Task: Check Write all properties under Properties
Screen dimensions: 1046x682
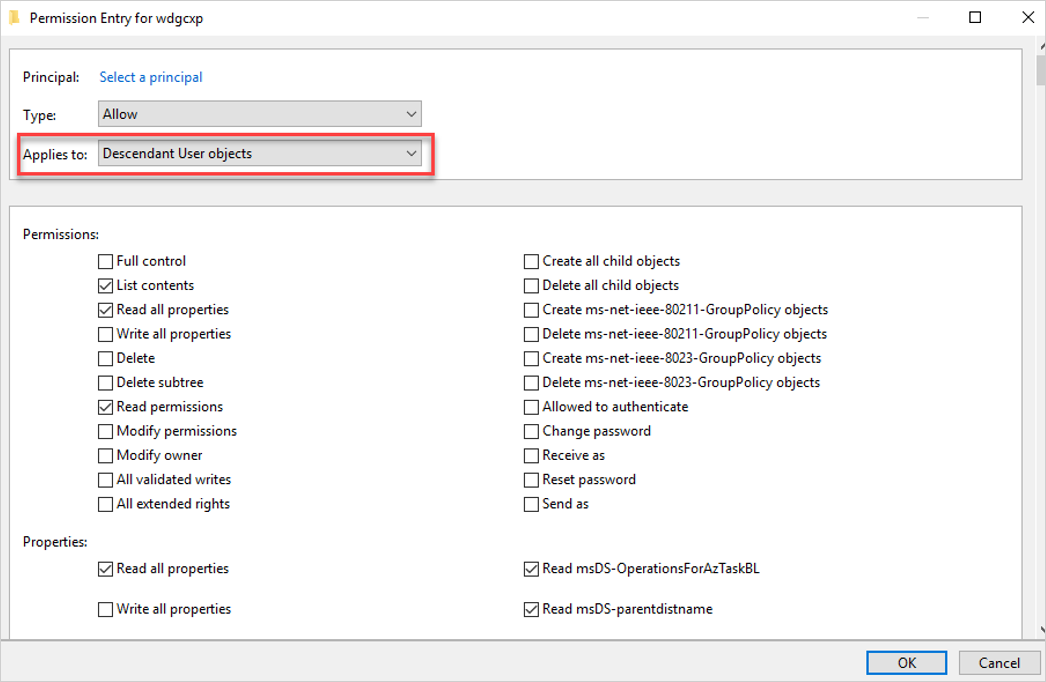Action: tap(105, 609)
